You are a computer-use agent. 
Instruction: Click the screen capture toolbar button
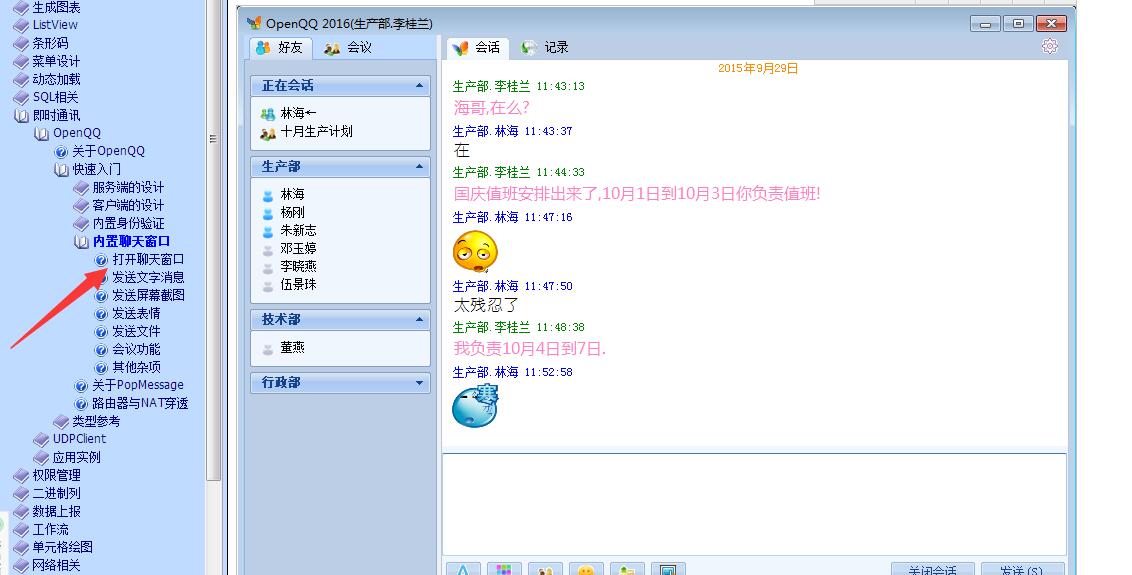(x=668, y=568)
